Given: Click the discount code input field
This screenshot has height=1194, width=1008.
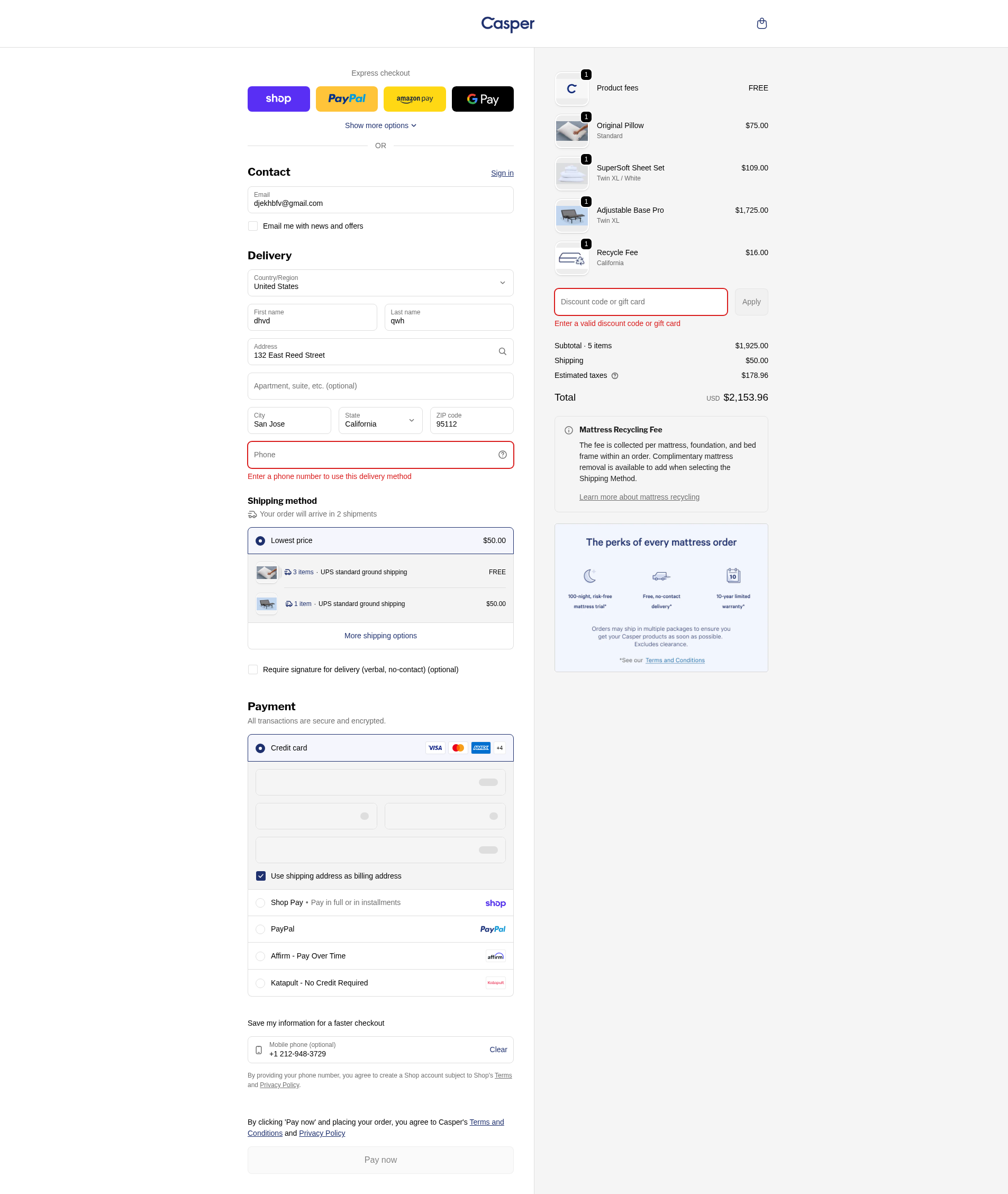Looking at the screenshot, I should (641, 302).
